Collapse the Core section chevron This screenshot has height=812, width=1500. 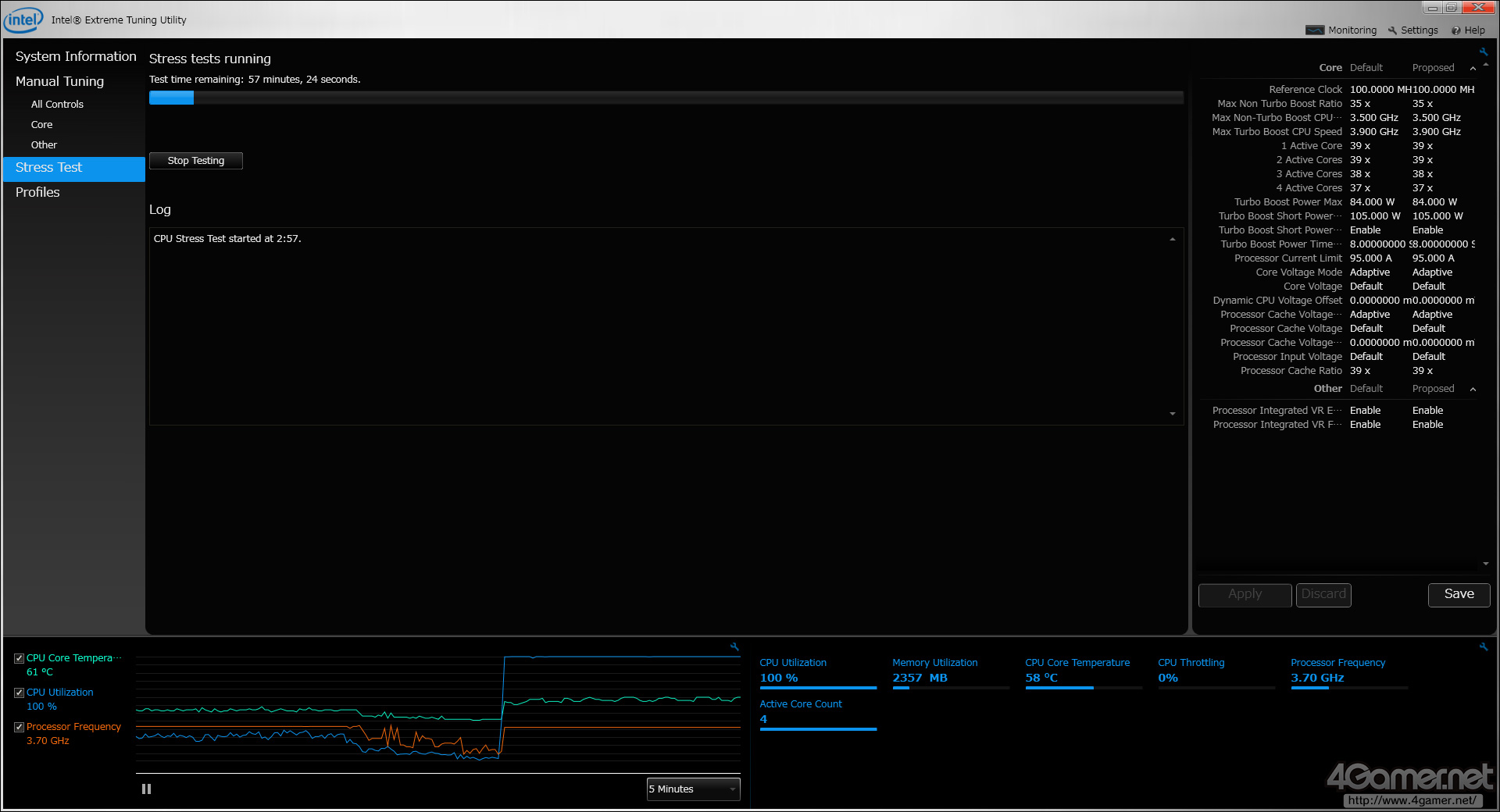point(1473,69)
